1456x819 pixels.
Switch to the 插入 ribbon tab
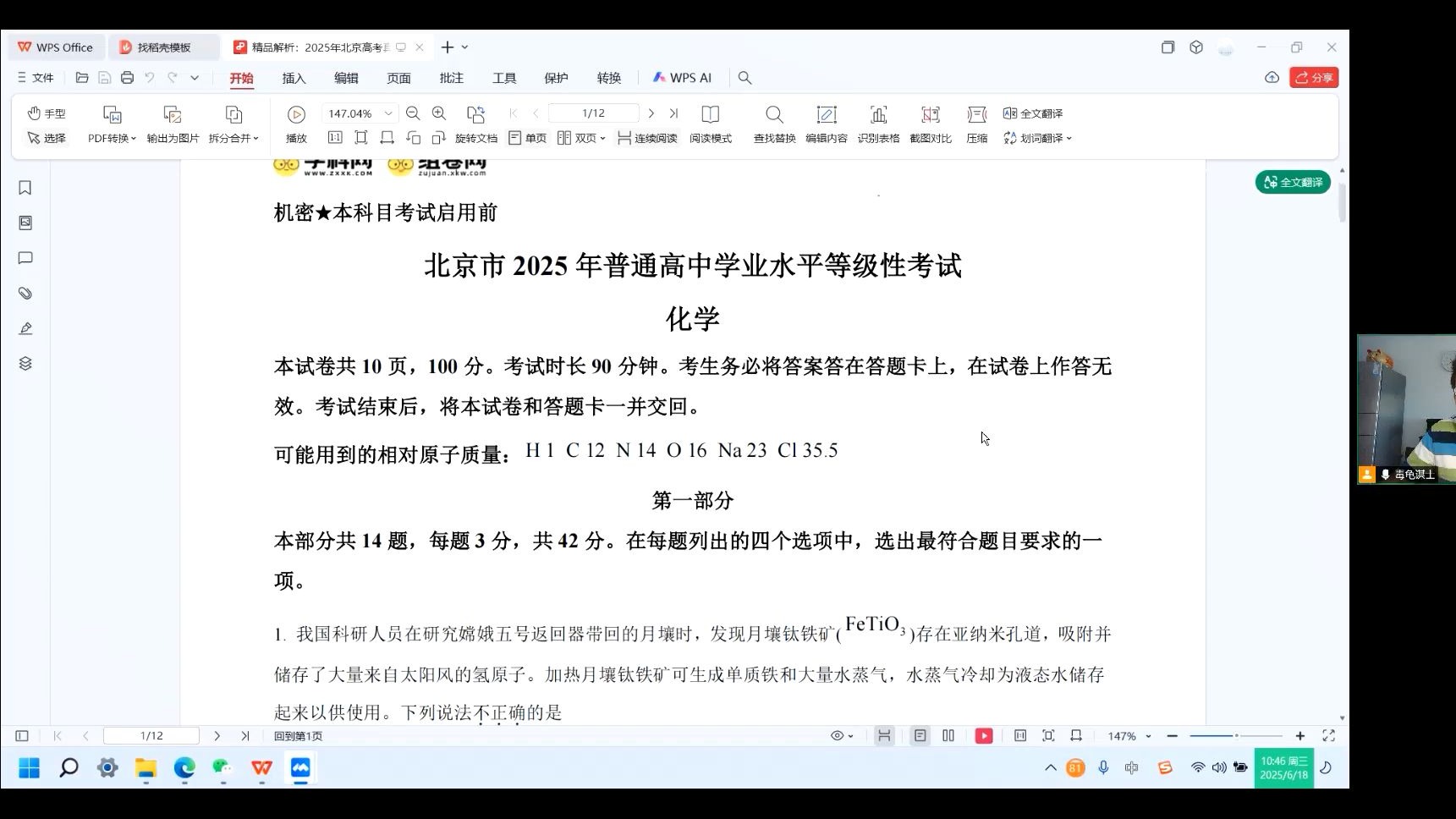point(293,77)
